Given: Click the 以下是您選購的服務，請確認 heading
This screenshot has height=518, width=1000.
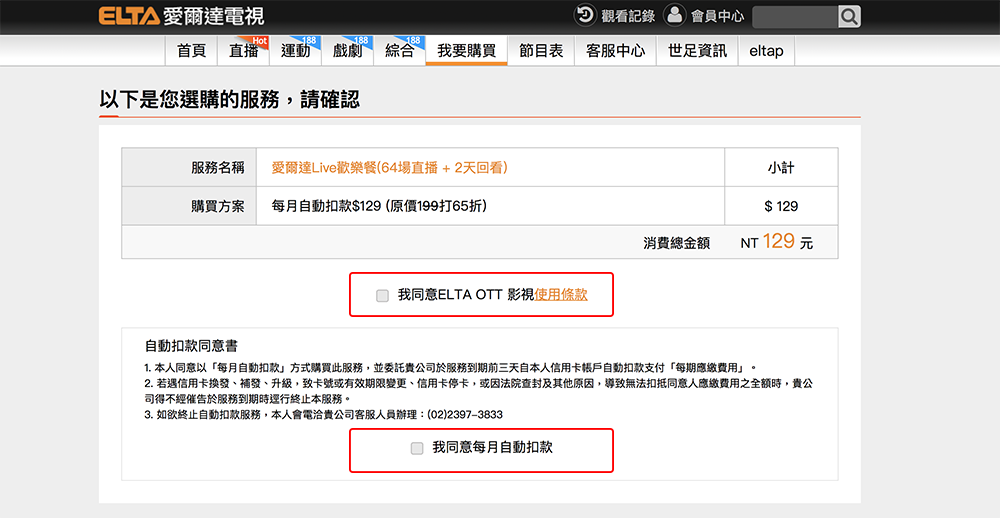Looking at the screenshot, I should 230,100.
